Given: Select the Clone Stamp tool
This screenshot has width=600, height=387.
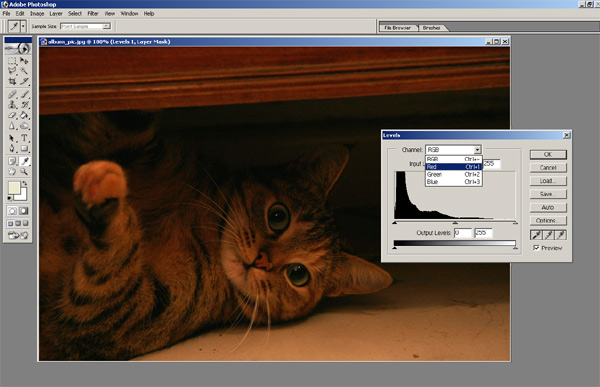Looking at the screenshot, I should [12, 105].
